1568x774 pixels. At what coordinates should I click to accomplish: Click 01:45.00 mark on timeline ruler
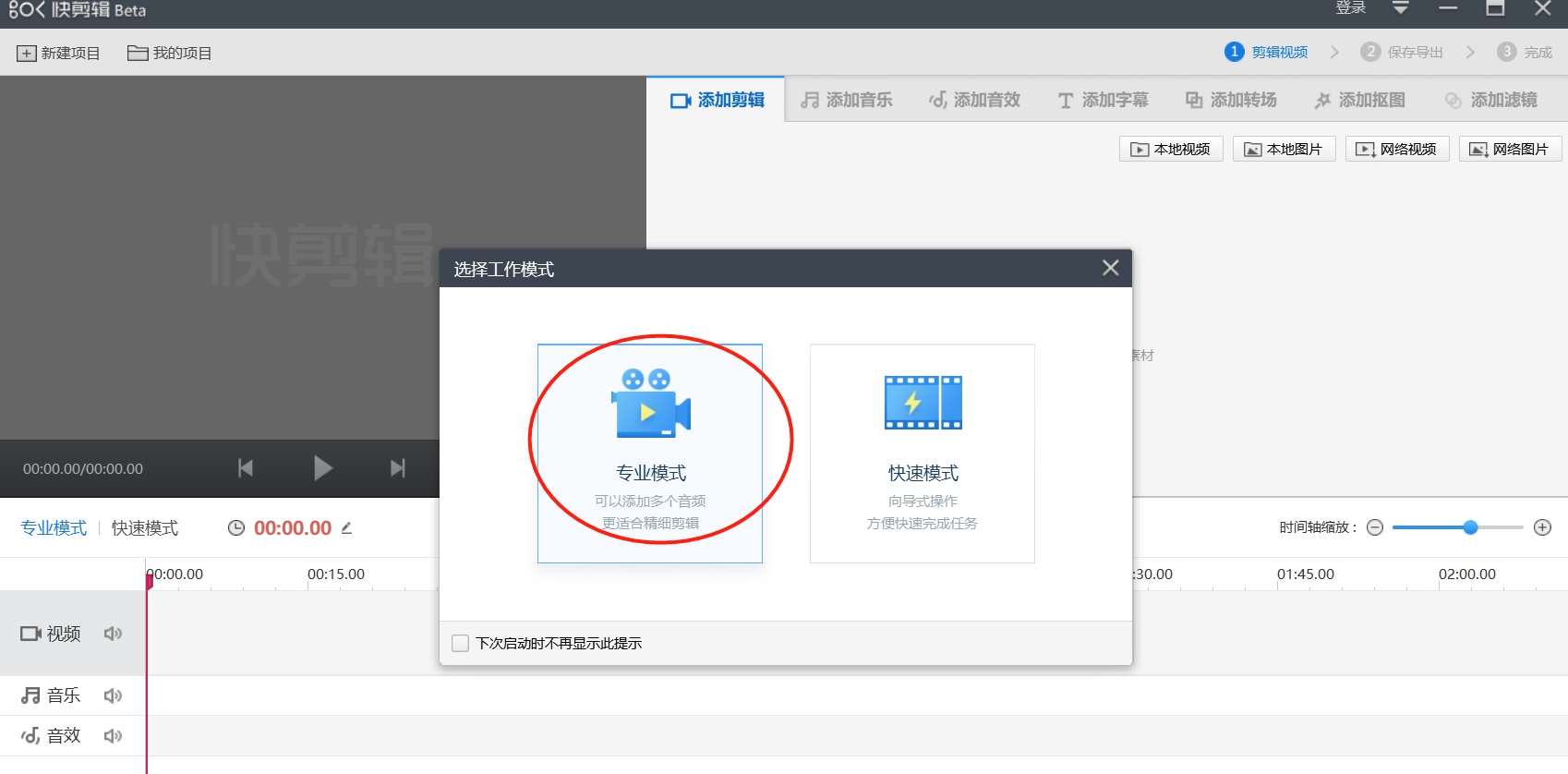click(x=1306, y=574)
